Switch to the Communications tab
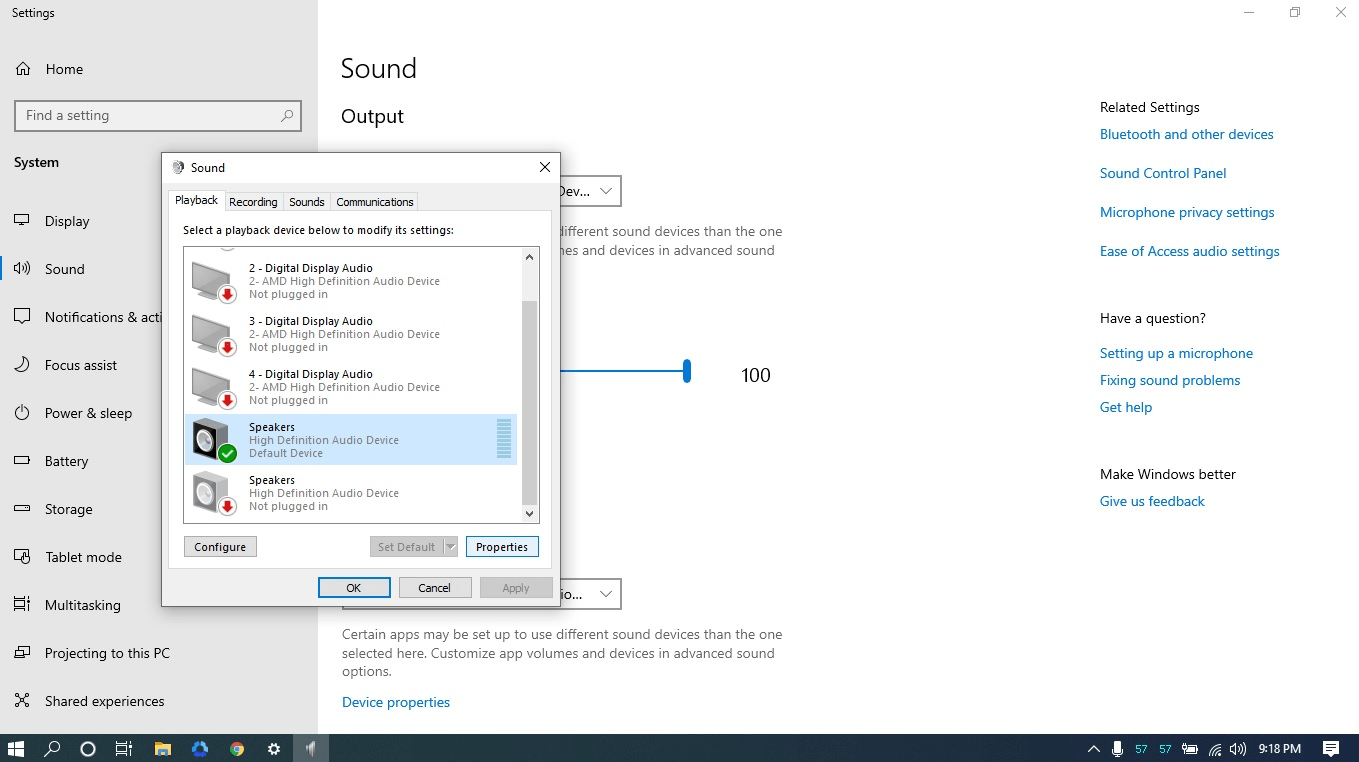This screenshot has height=762, width=1359. [x=374, y=201]
